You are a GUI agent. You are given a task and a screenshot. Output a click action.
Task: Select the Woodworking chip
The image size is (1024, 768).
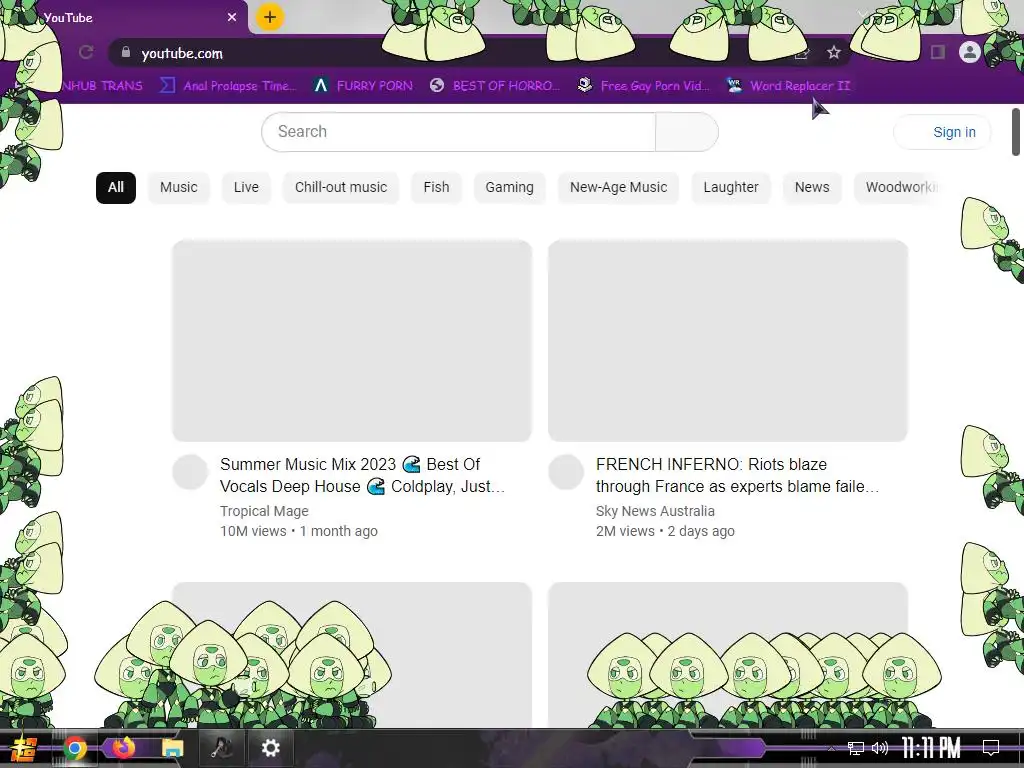pyautogui.click(x=898, y=187)
